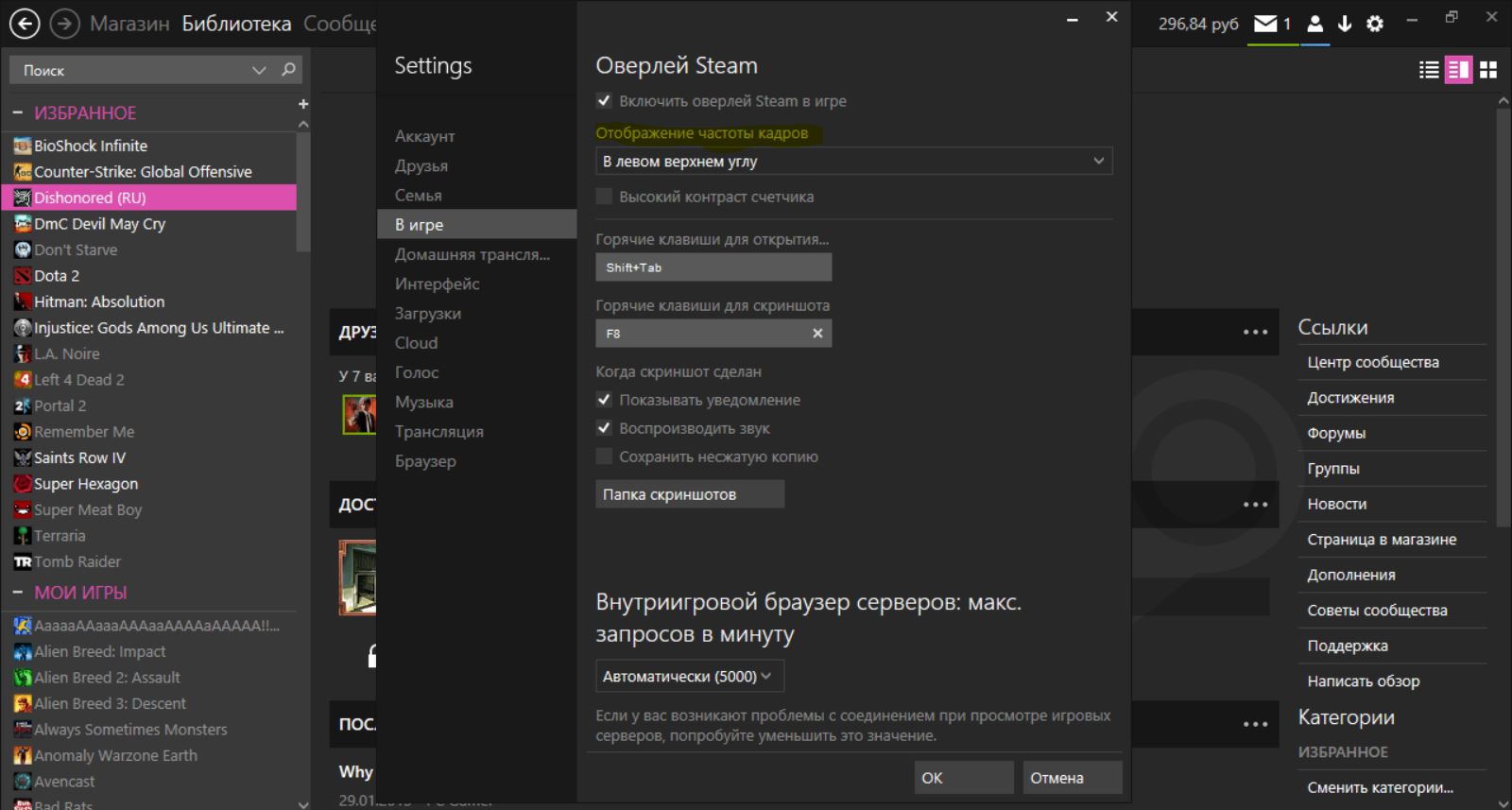Viewport: 1512px width, 810px height.
Task: Open the Браузер settings tab
Action: (x=425, y=460)
